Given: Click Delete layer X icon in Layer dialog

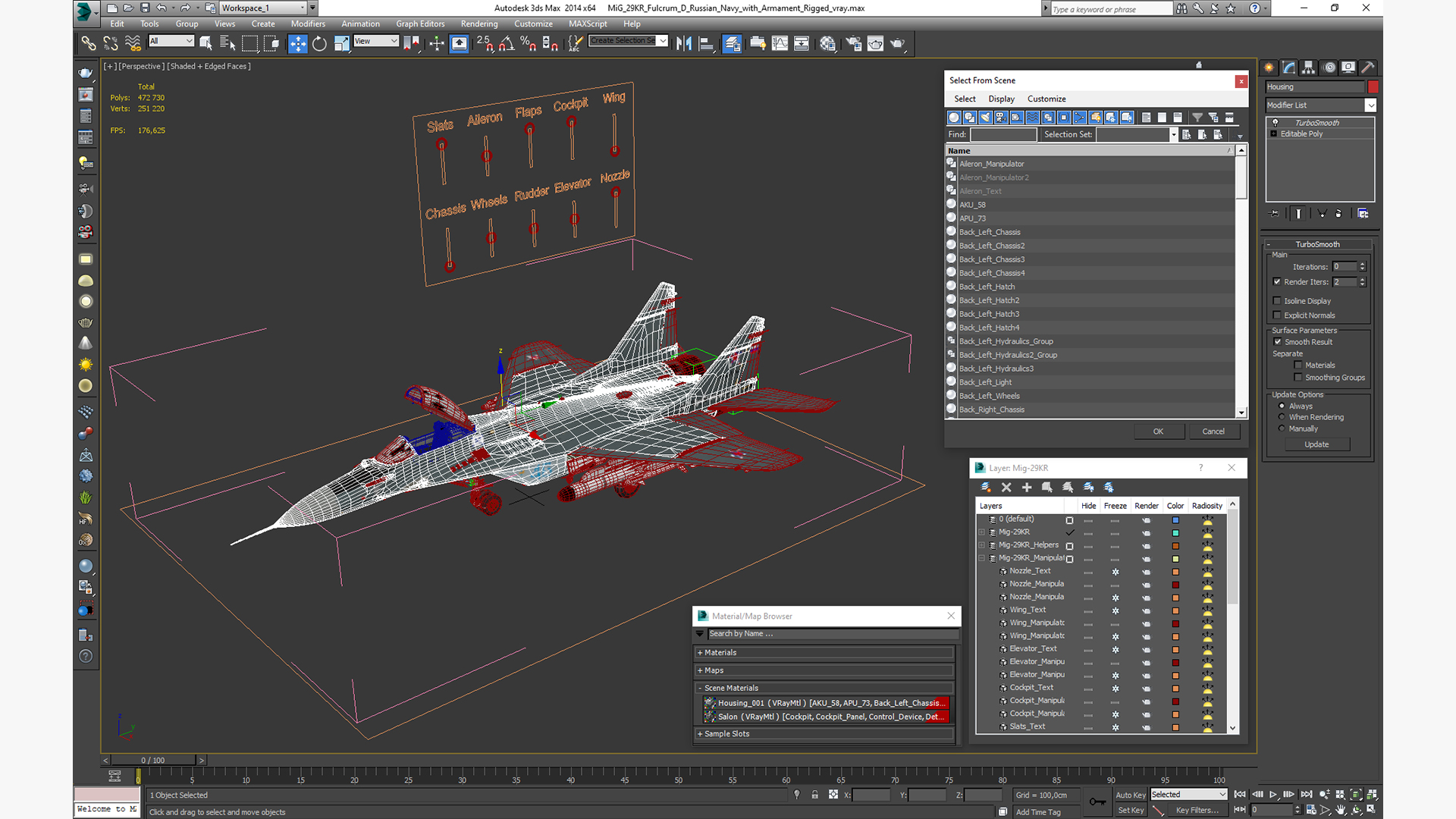Looking at the screenshot, I should pos(1006,488).
